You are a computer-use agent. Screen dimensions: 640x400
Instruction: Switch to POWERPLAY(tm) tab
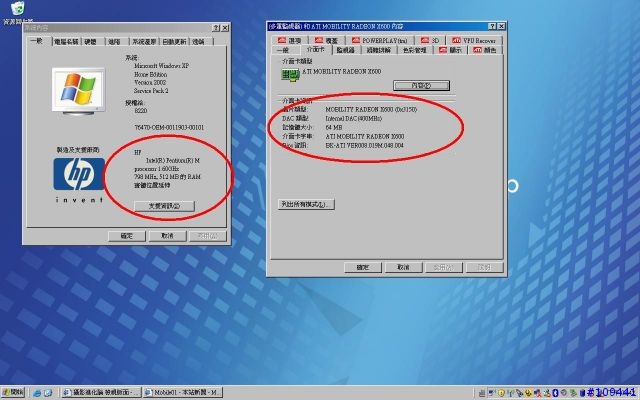380,40
